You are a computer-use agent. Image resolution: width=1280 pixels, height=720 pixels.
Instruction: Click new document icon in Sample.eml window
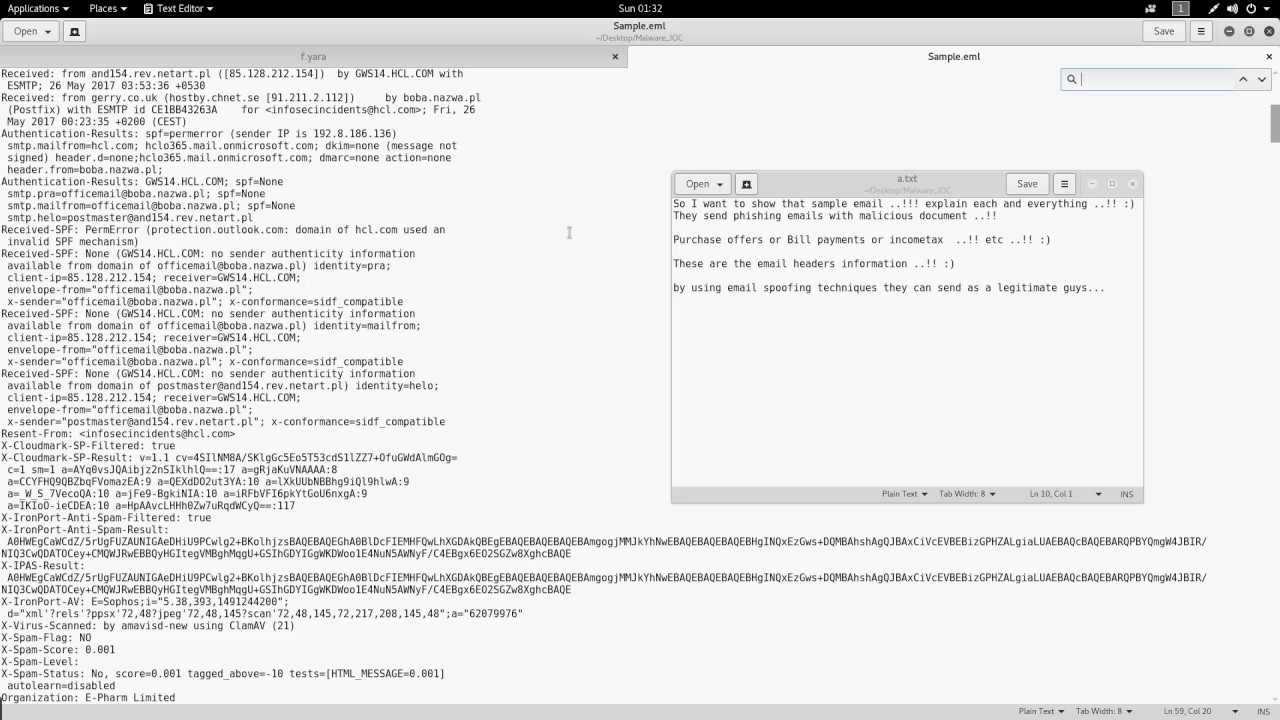click(74, 31)
